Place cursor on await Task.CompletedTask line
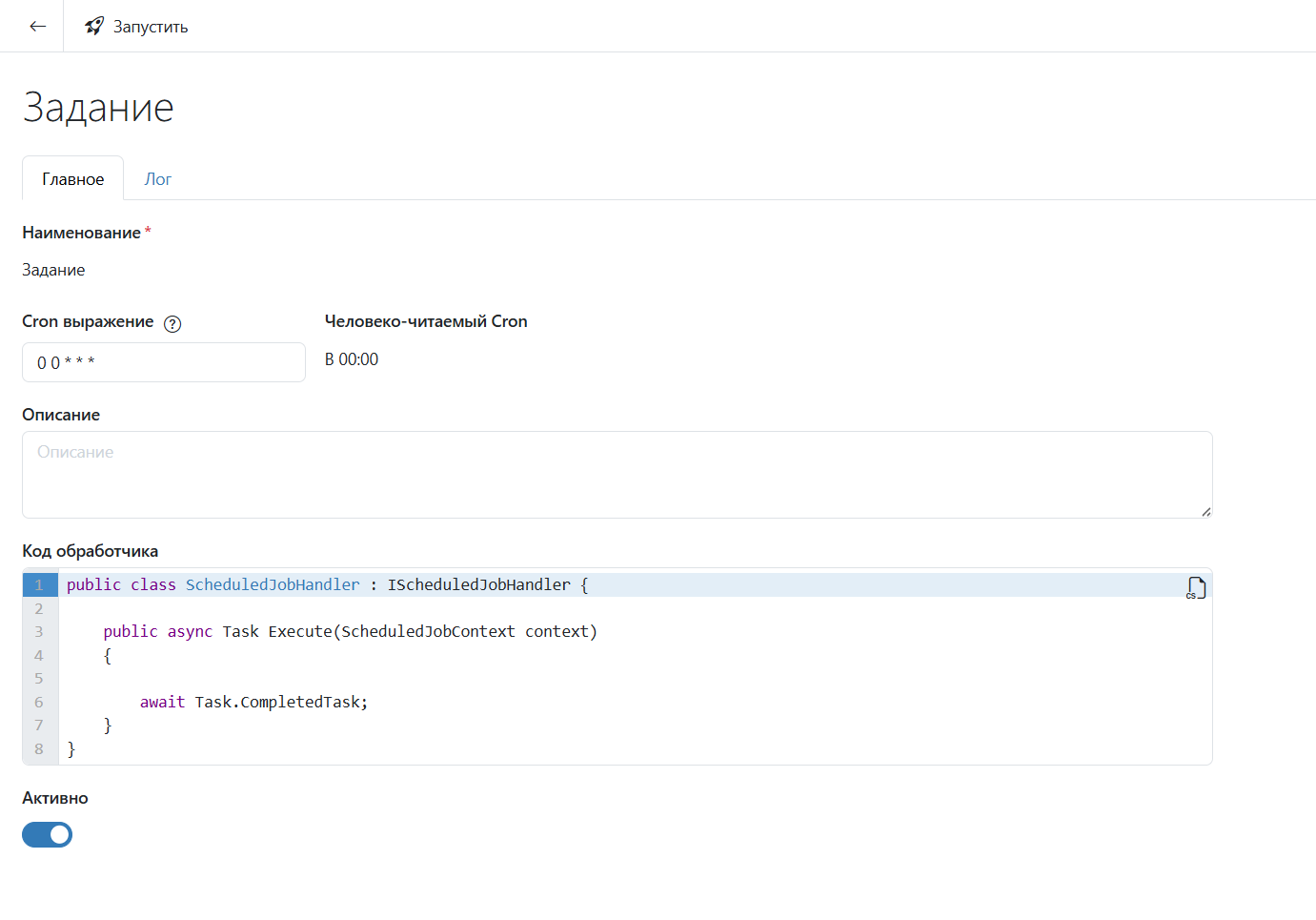The image size is (1316, 920). pos(253,703)
